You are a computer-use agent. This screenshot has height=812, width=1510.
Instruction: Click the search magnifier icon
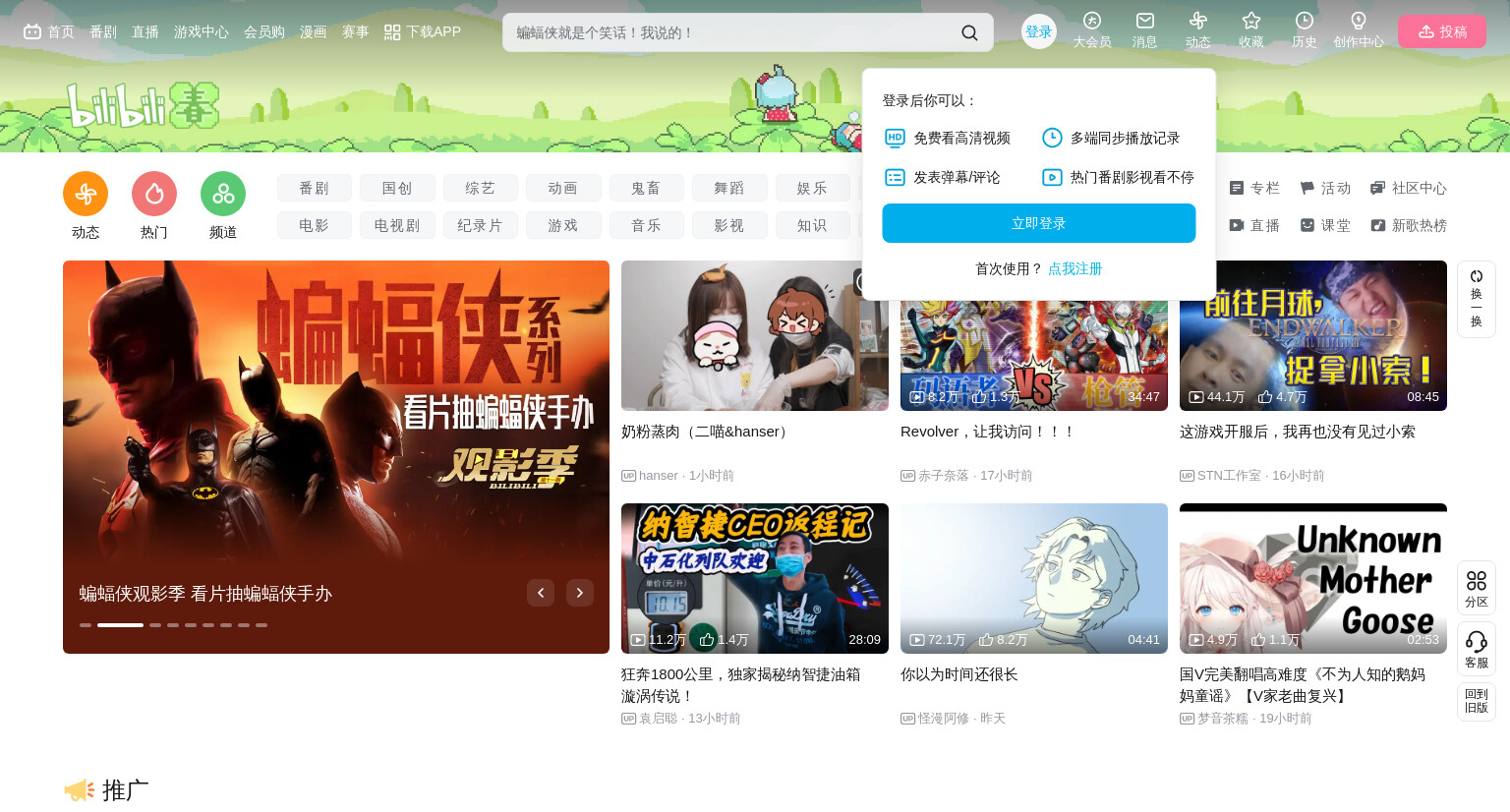coord(969,32)
